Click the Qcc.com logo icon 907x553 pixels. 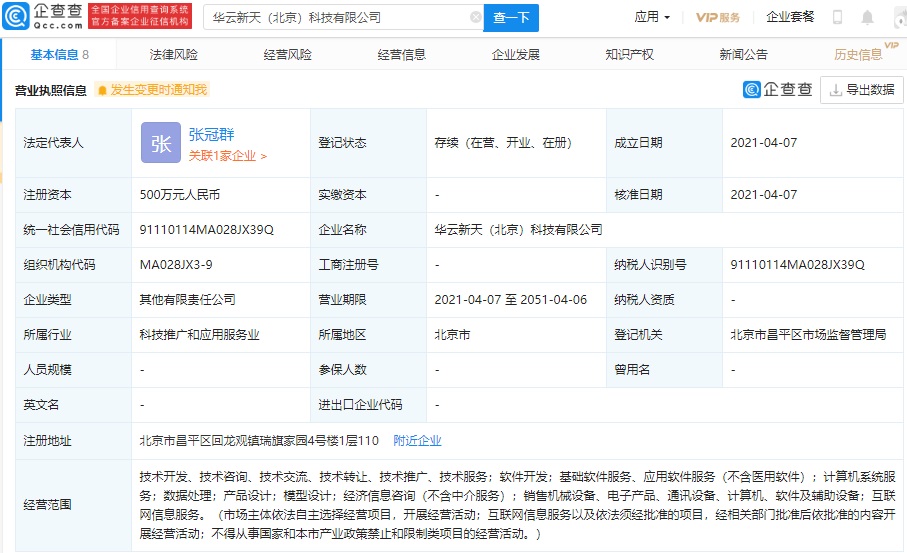click(x=16, y=16)
